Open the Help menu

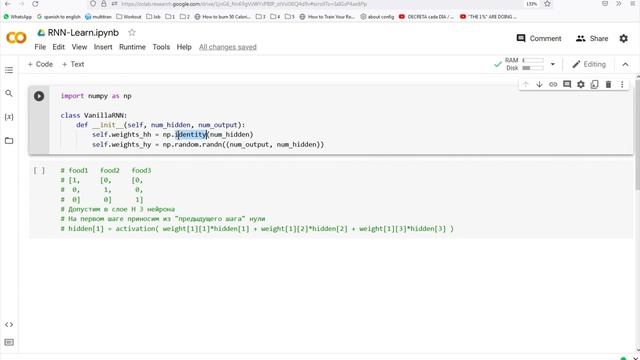click(x=184, y=47)
